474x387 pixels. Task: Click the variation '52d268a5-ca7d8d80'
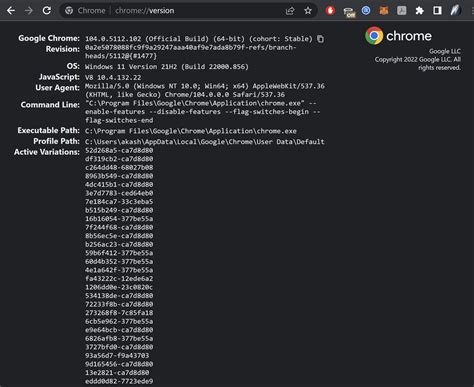pos(119,150)
